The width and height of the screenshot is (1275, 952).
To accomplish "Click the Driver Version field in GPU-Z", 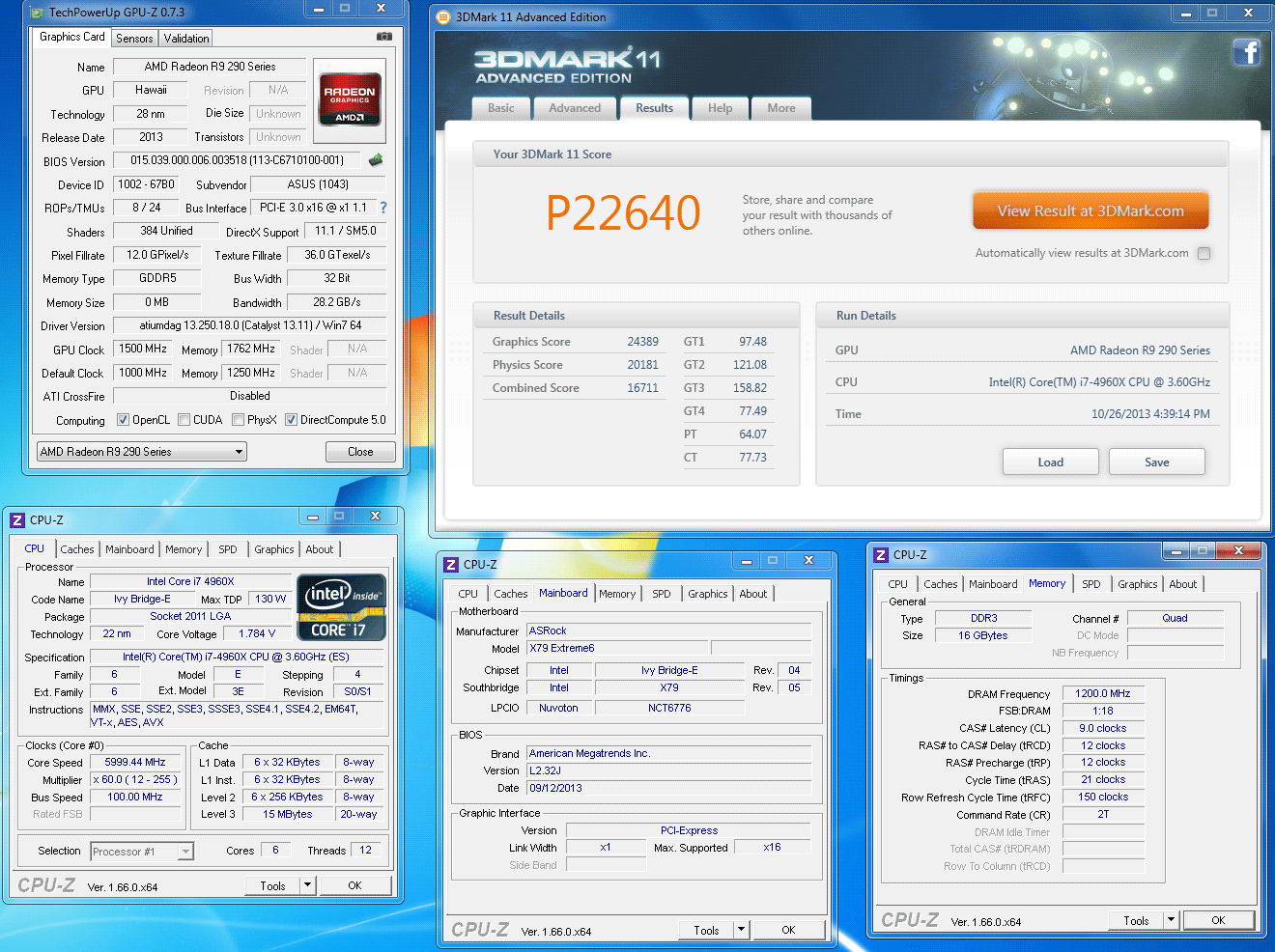I will 250,325.
